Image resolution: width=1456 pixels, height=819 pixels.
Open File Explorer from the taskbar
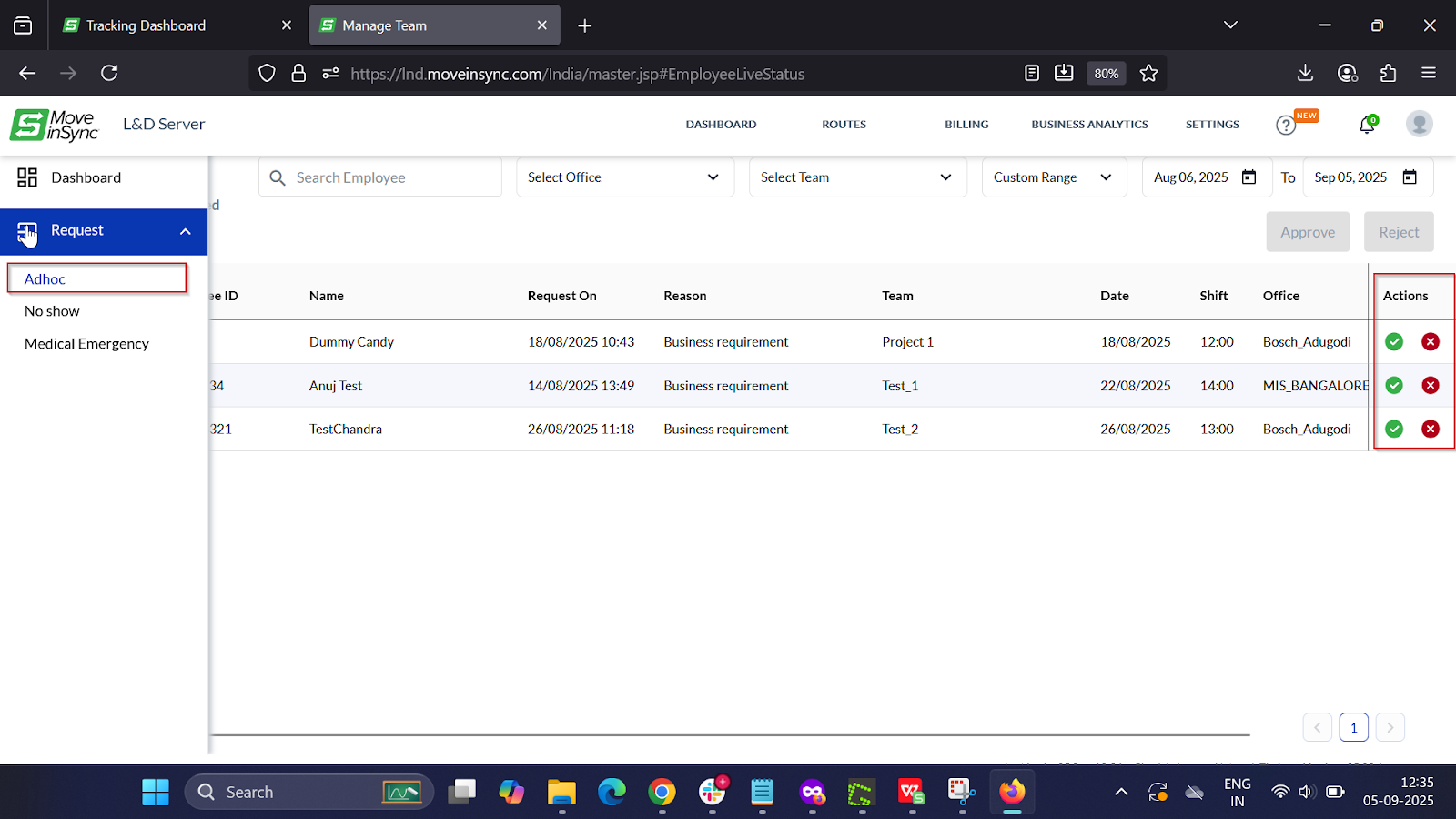pos(561,793)
